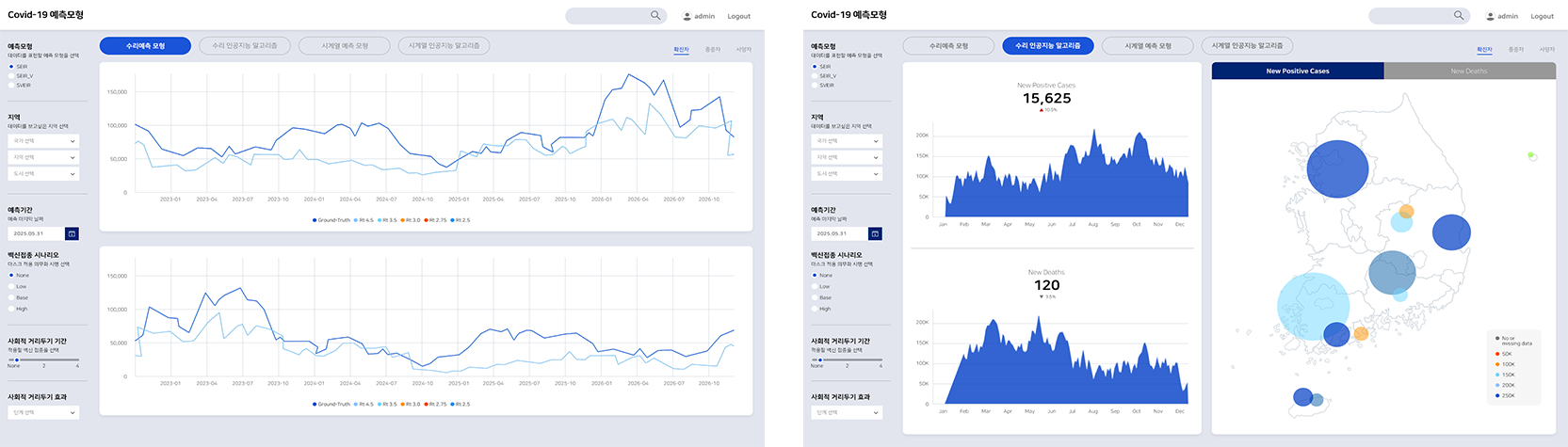Open the 시계열 예측 모형 tab on left dashboard

[345, 45]
